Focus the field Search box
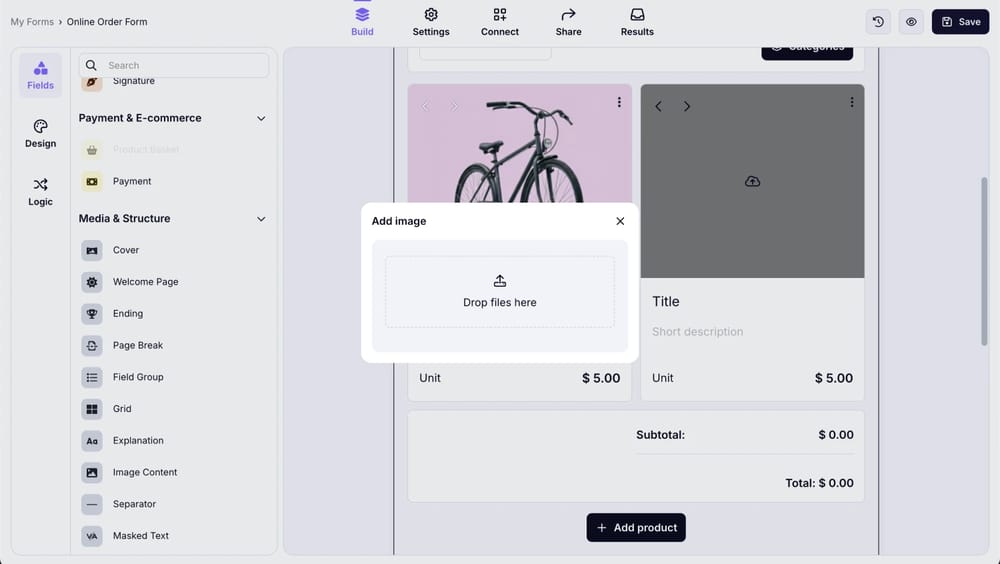Viewport: 1000px width, 564px height. pyautogui.click(x=173, y=65)
